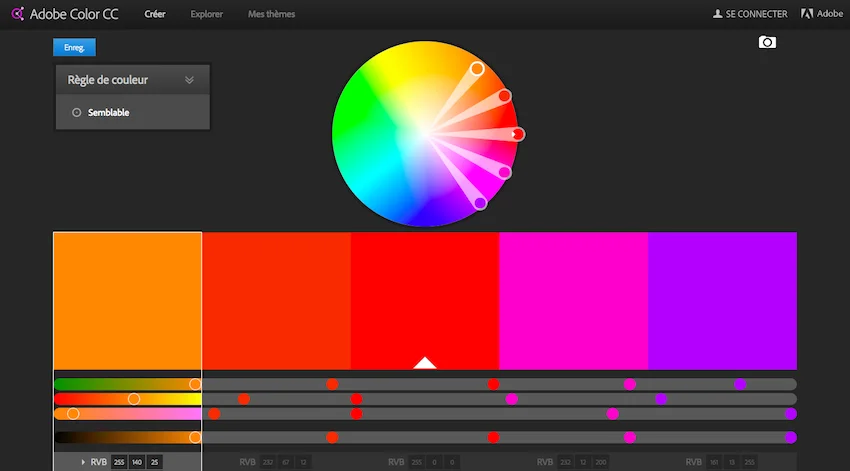Click Adobe Color CC title text
This screenshot has height=471, width=850.
pos(74,14)
